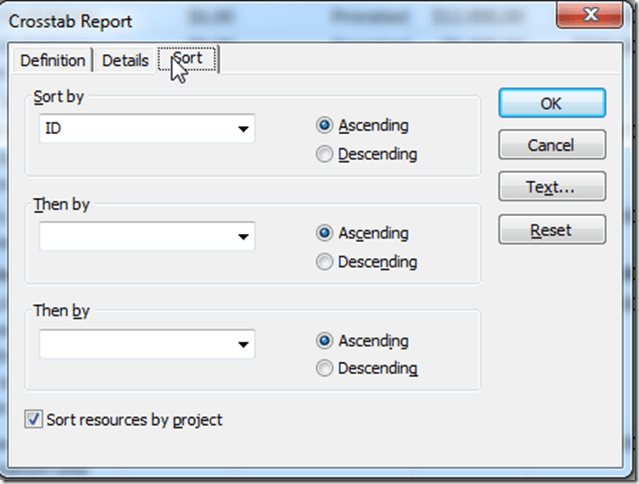Click the Sort by field showing ID
The width and height of the screenshot is (639, 484).
click(135, 129)
